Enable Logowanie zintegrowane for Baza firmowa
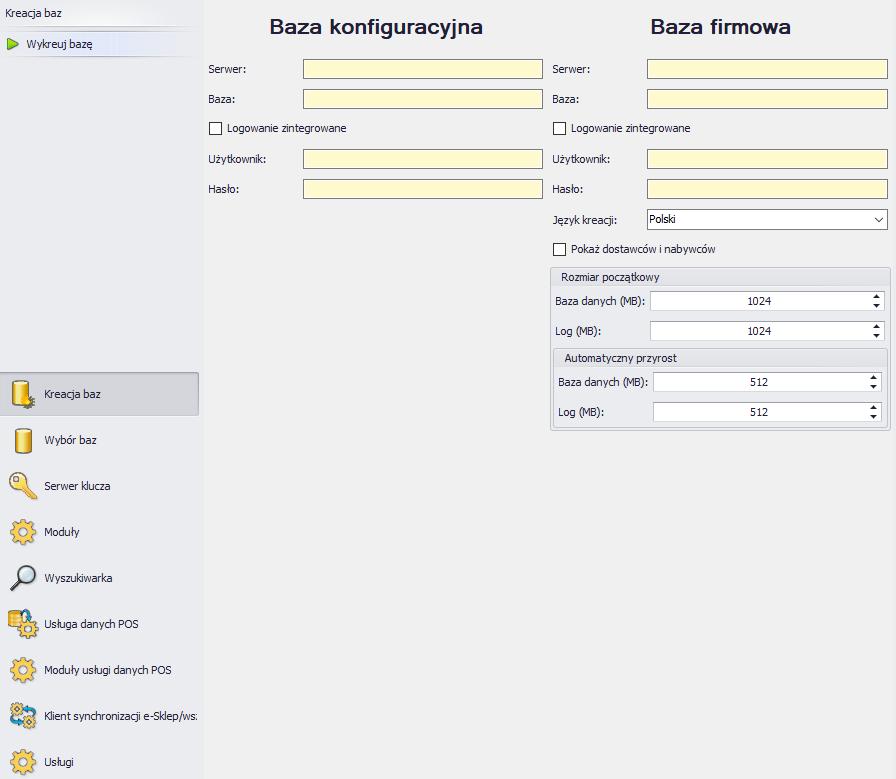Viewport: 896px width, 779px height. 559,129
